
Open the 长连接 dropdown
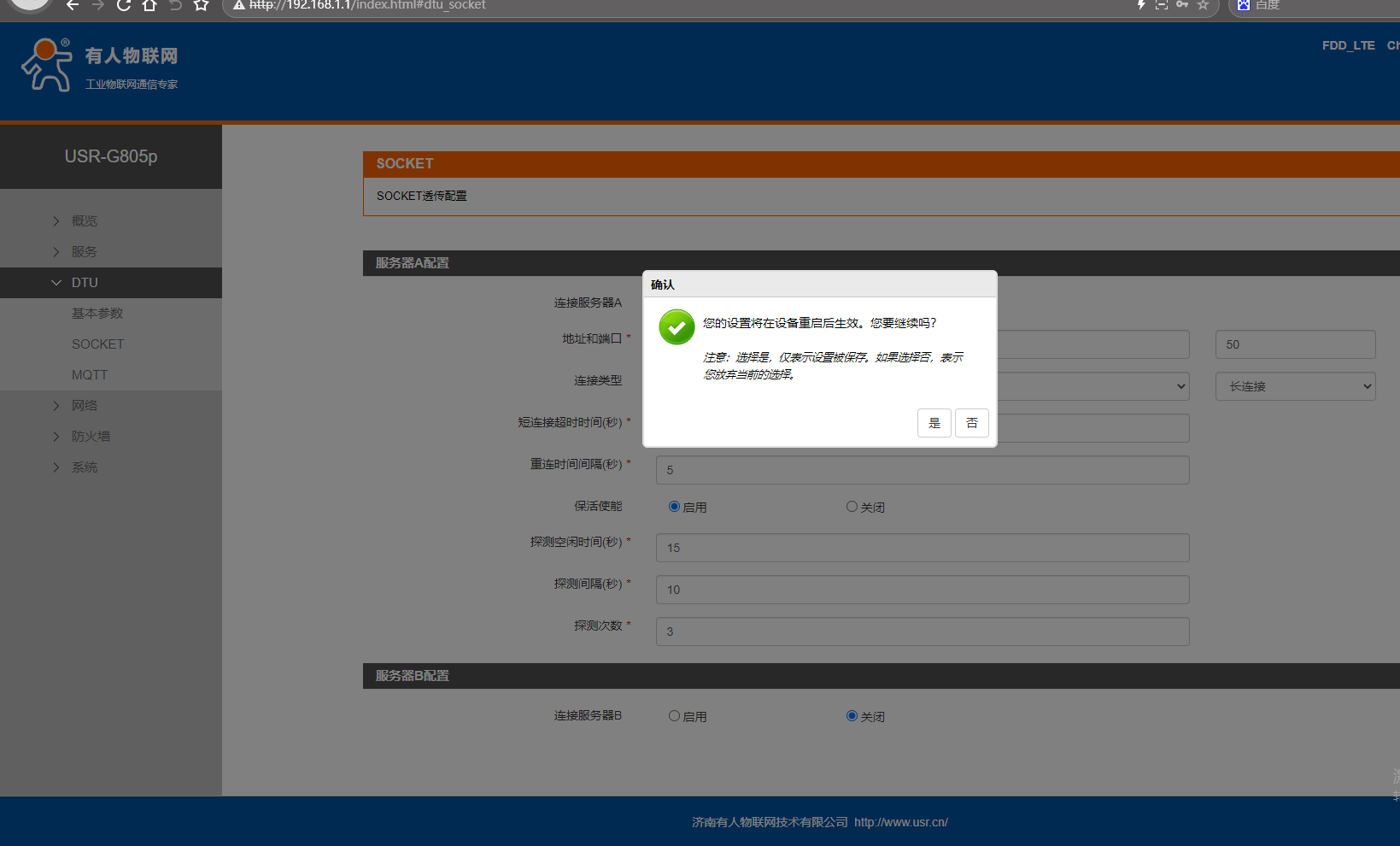[x=1295, y=386]
